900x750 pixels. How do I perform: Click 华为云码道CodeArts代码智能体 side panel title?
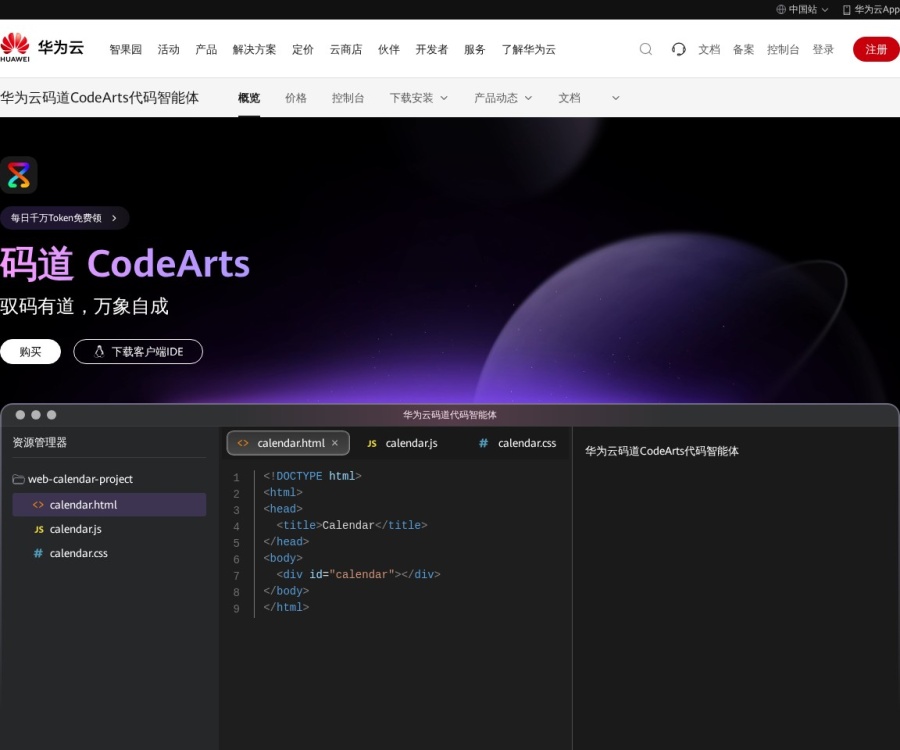pyautogui.click(x=662, y=451)
